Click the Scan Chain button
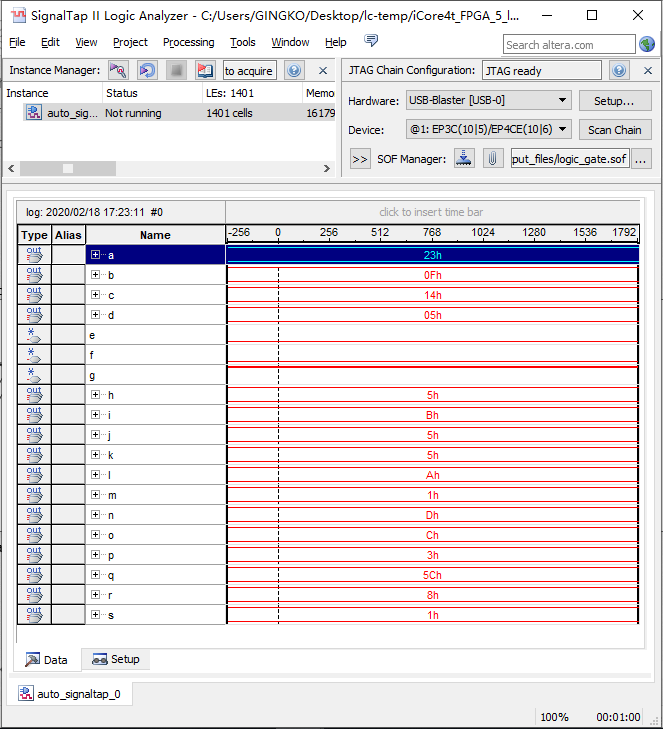The image size is (663, 729). click(x=614, y=130)
